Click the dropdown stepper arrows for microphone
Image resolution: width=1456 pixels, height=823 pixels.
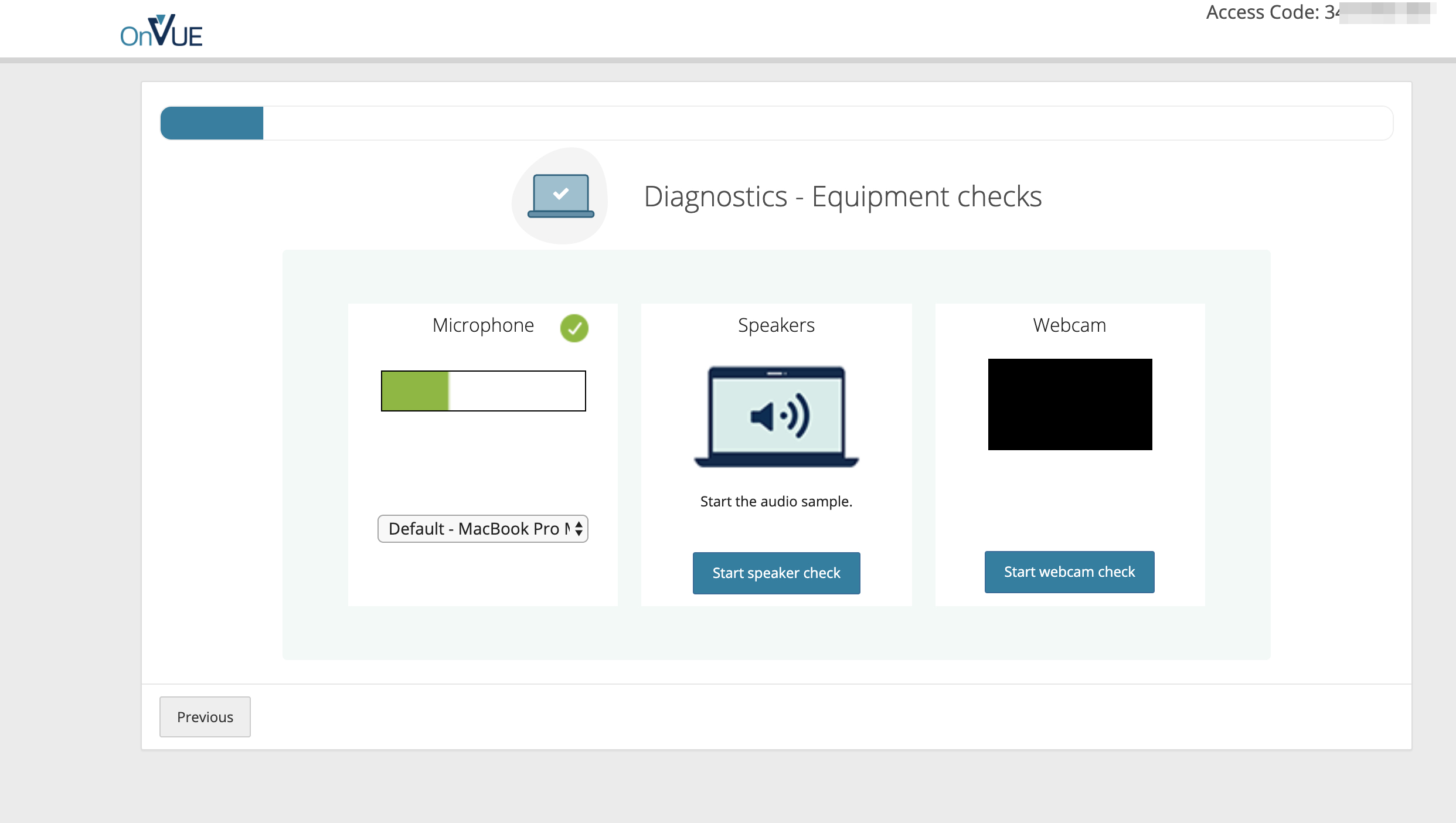tap(579, 529)
